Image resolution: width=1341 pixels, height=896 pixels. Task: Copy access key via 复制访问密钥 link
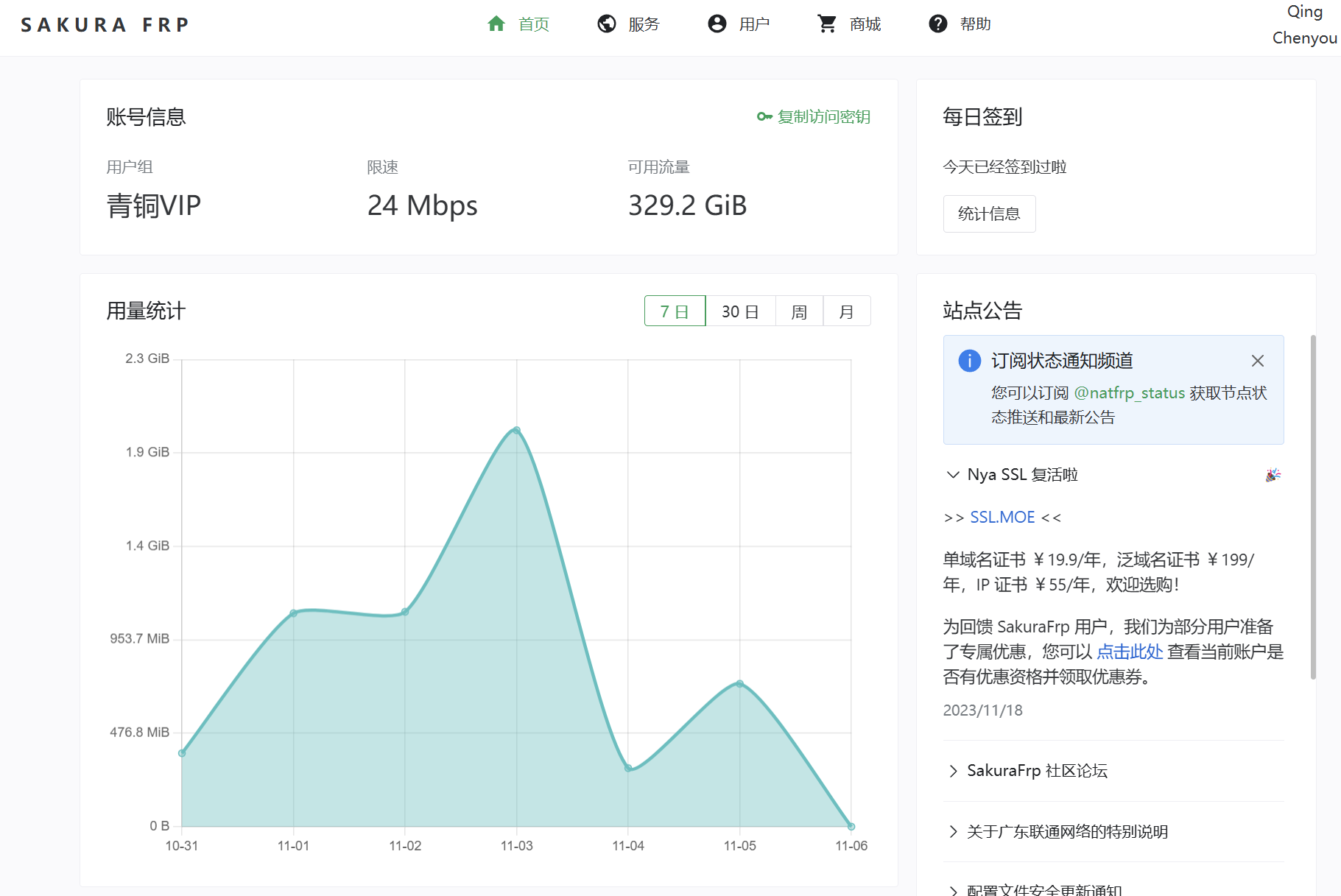(824, 116)
